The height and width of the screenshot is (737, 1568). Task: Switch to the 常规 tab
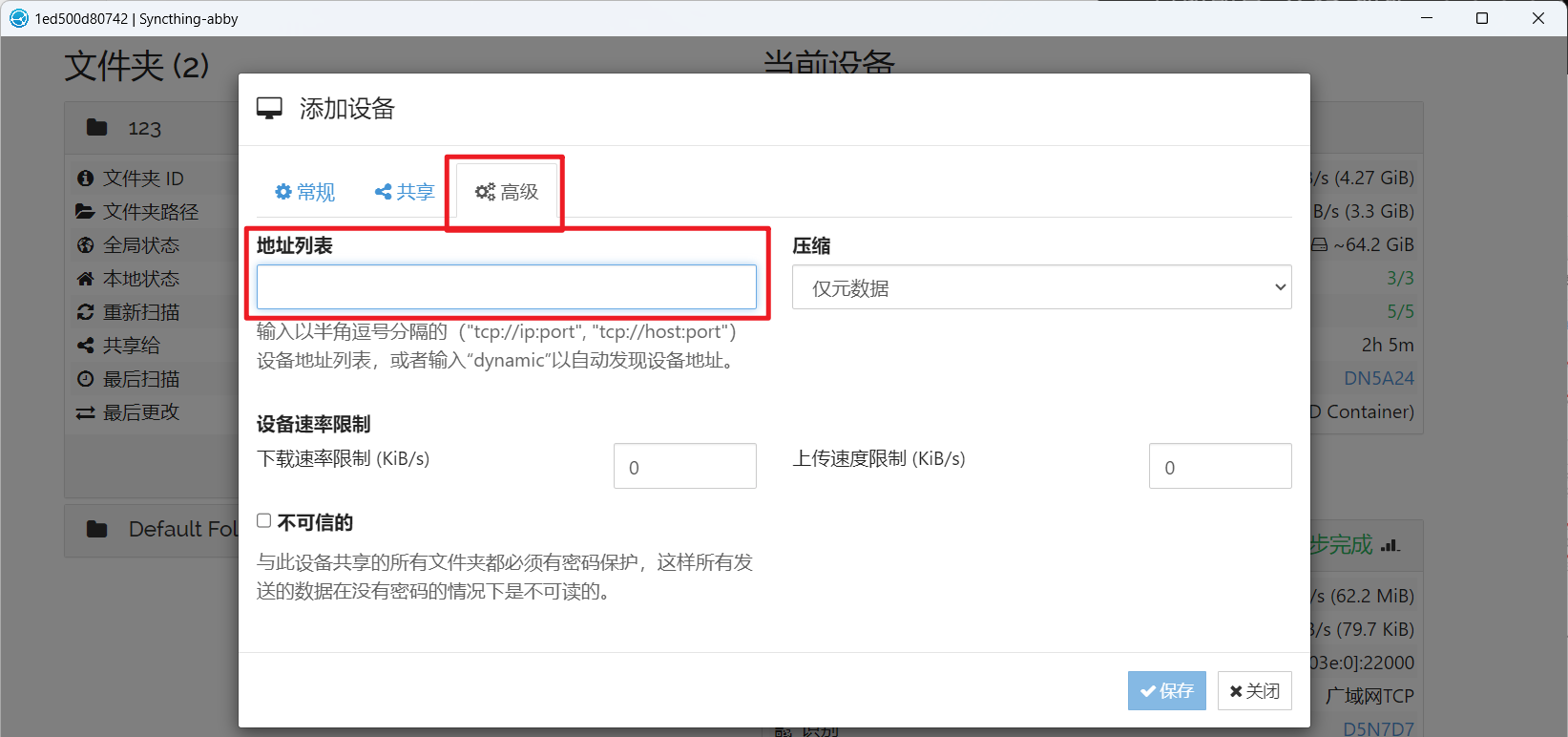(304, 192)
